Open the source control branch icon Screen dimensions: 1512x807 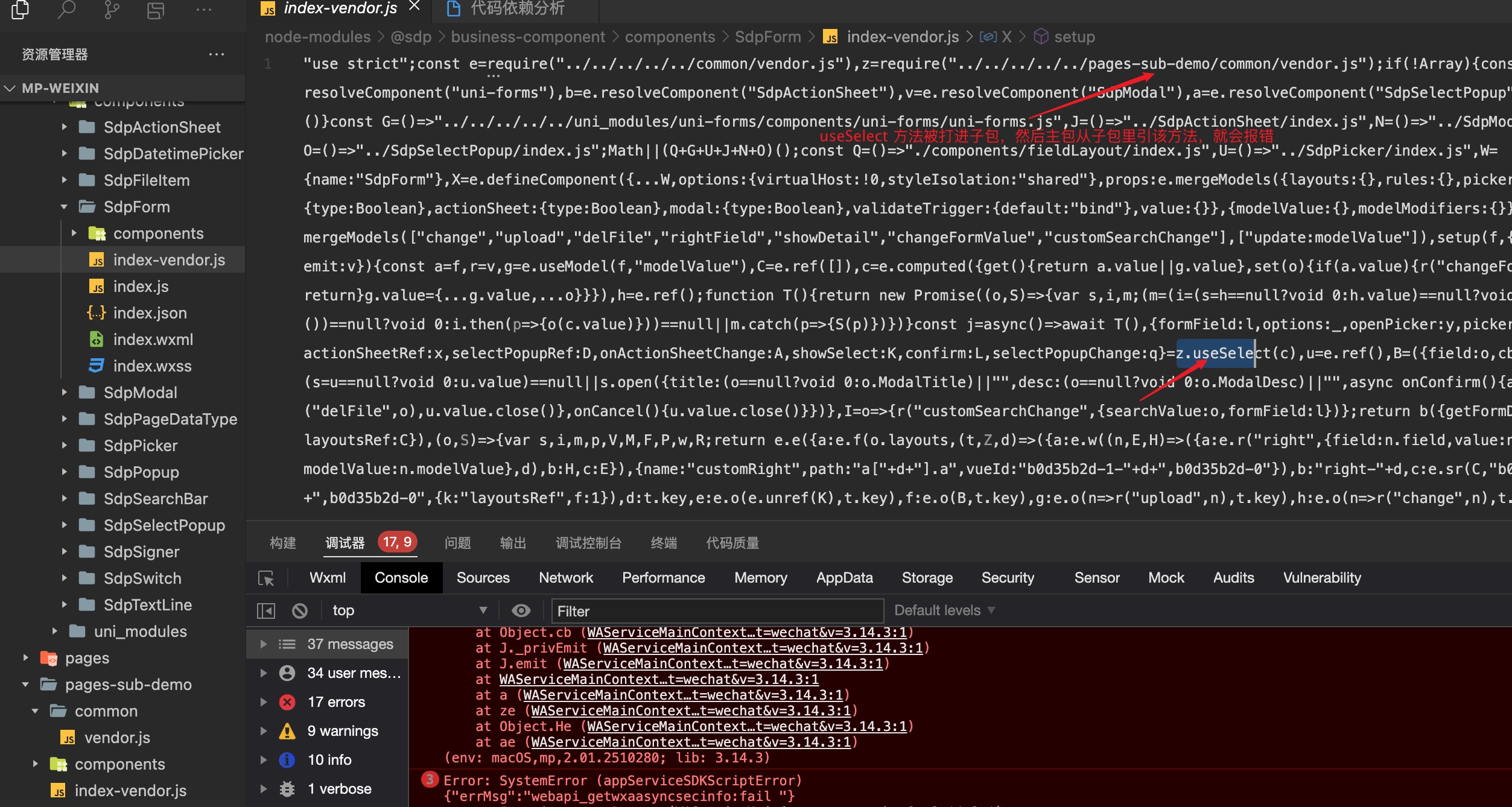tap(112, 10)
